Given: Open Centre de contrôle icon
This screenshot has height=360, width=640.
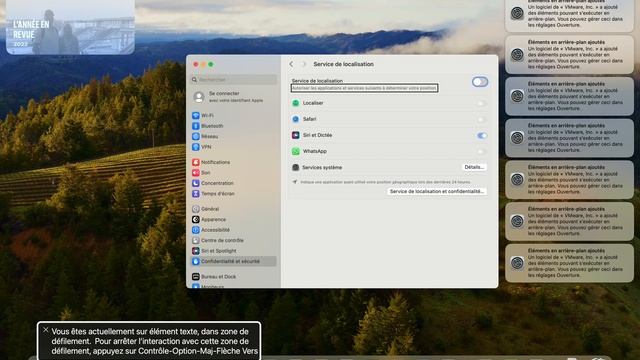Looking at the screenshot, I should pyautogui.click(x=196, y=240).
